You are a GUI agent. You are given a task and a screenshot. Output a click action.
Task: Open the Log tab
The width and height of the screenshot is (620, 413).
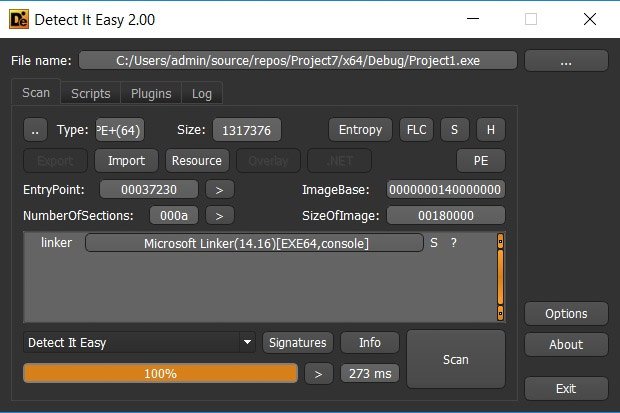tap(202, 94)
